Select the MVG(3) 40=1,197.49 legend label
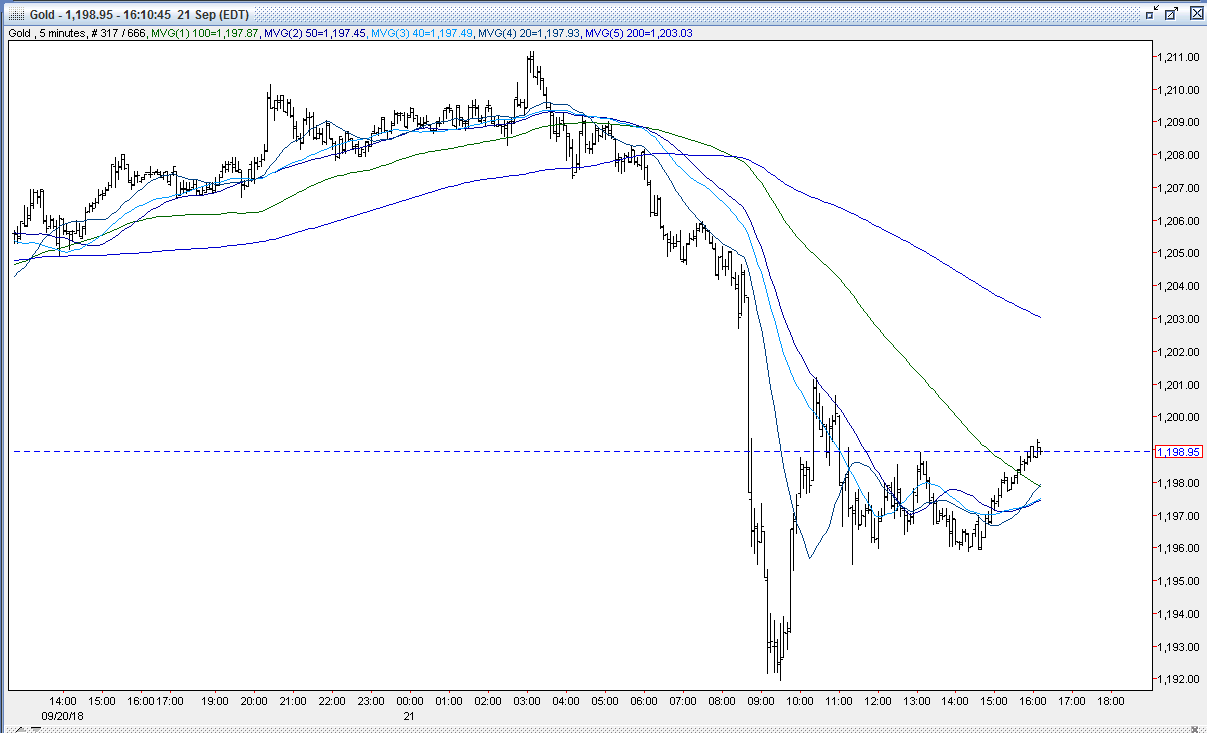 [x=422, y=33]
